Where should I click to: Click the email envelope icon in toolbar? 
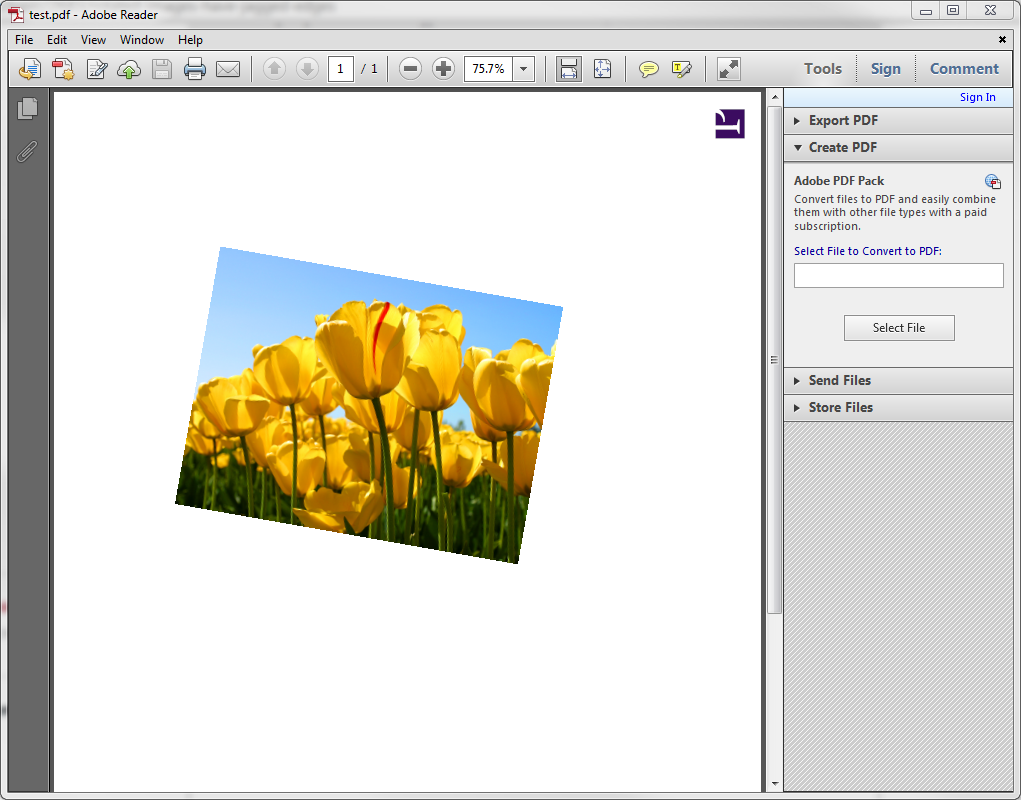click(x=228, y=69)
